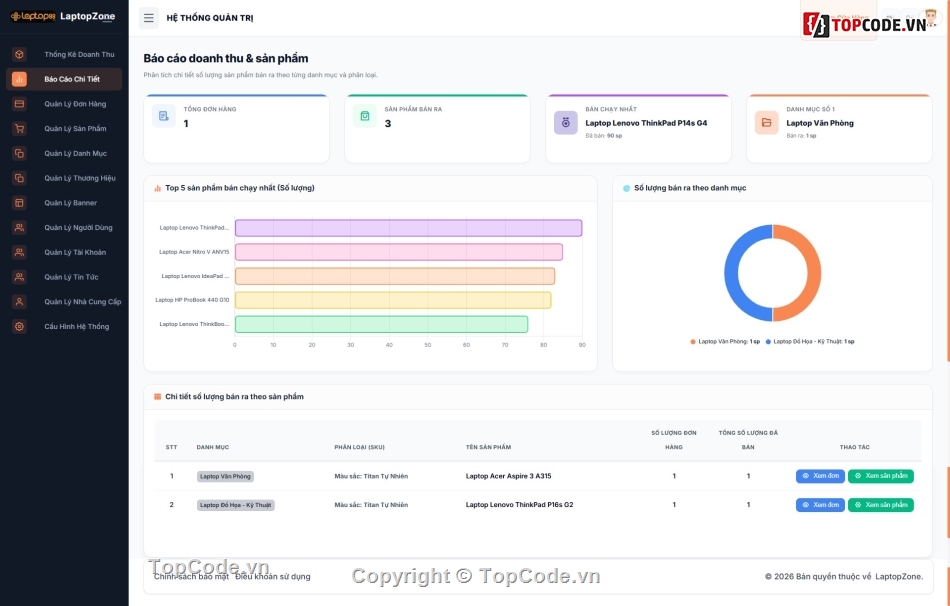950x606 pixels.
Task: Click the Quản Lý Người Dùng users icon
Action: coord(19,228)
